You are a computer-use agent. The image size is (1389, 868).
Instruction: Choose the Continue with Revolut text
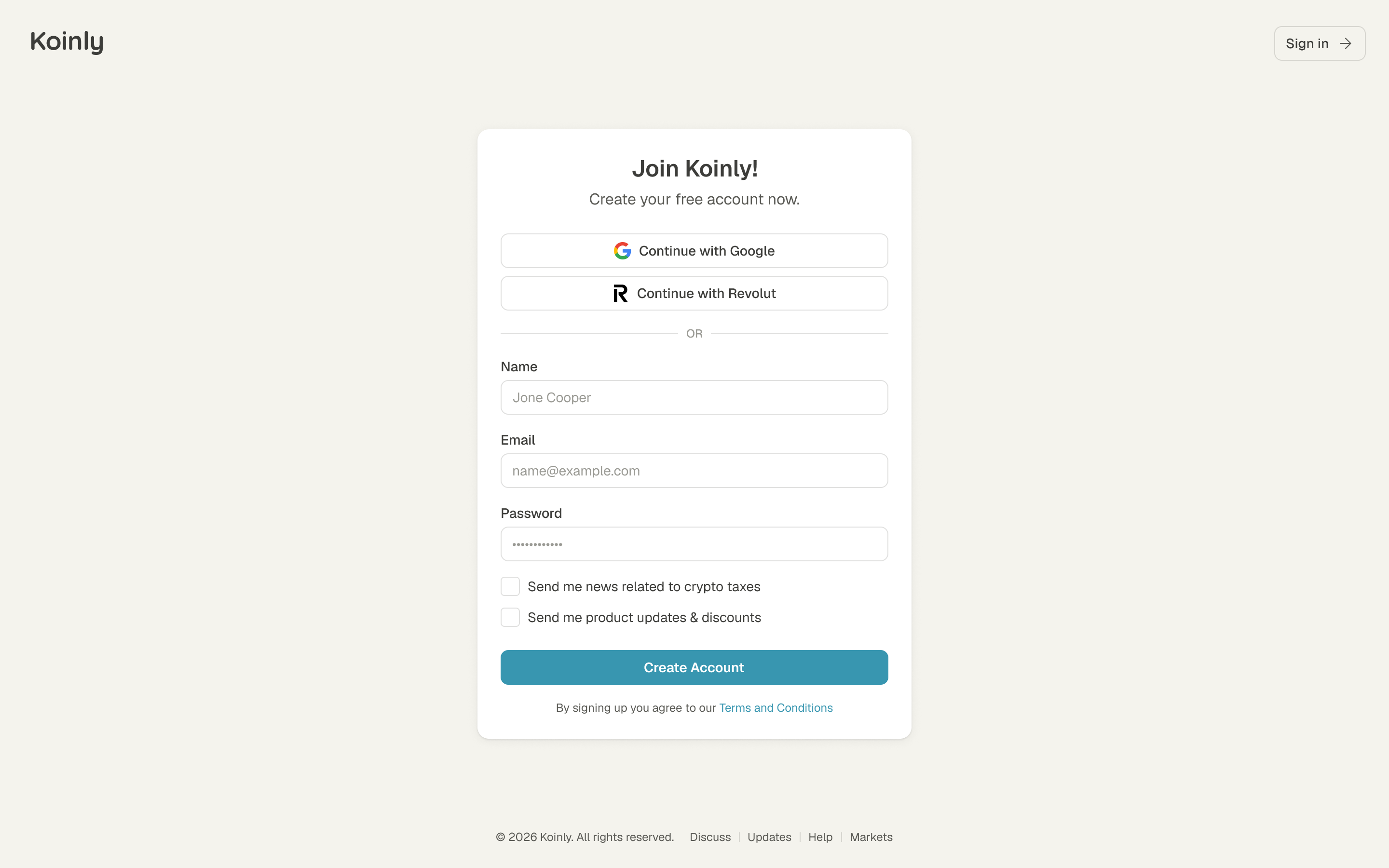(x=706, y=293)
